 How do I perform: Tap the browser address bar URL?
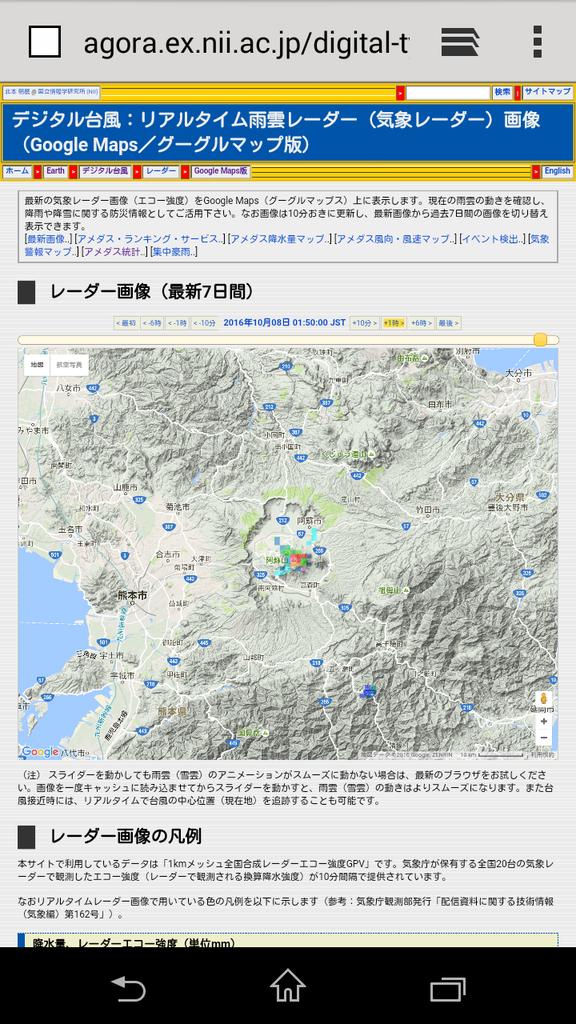246,43
